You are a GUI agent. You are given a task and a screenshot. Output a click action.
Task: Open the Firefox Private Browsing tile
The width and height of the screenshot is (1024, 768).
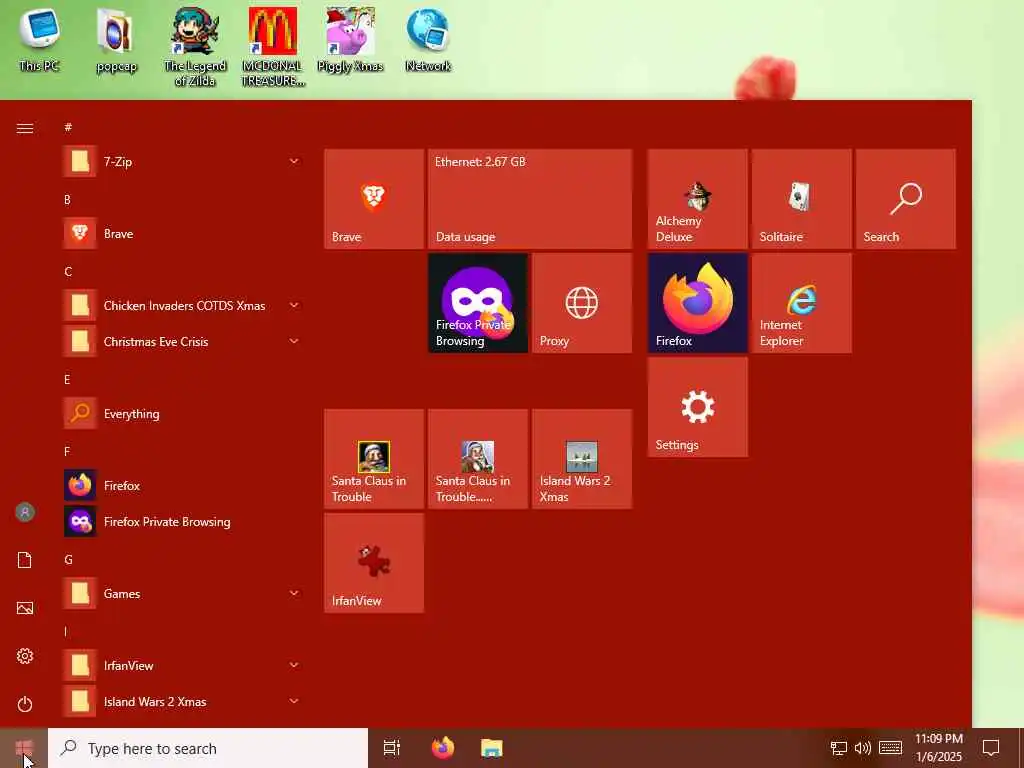click(x=477, y=303)
